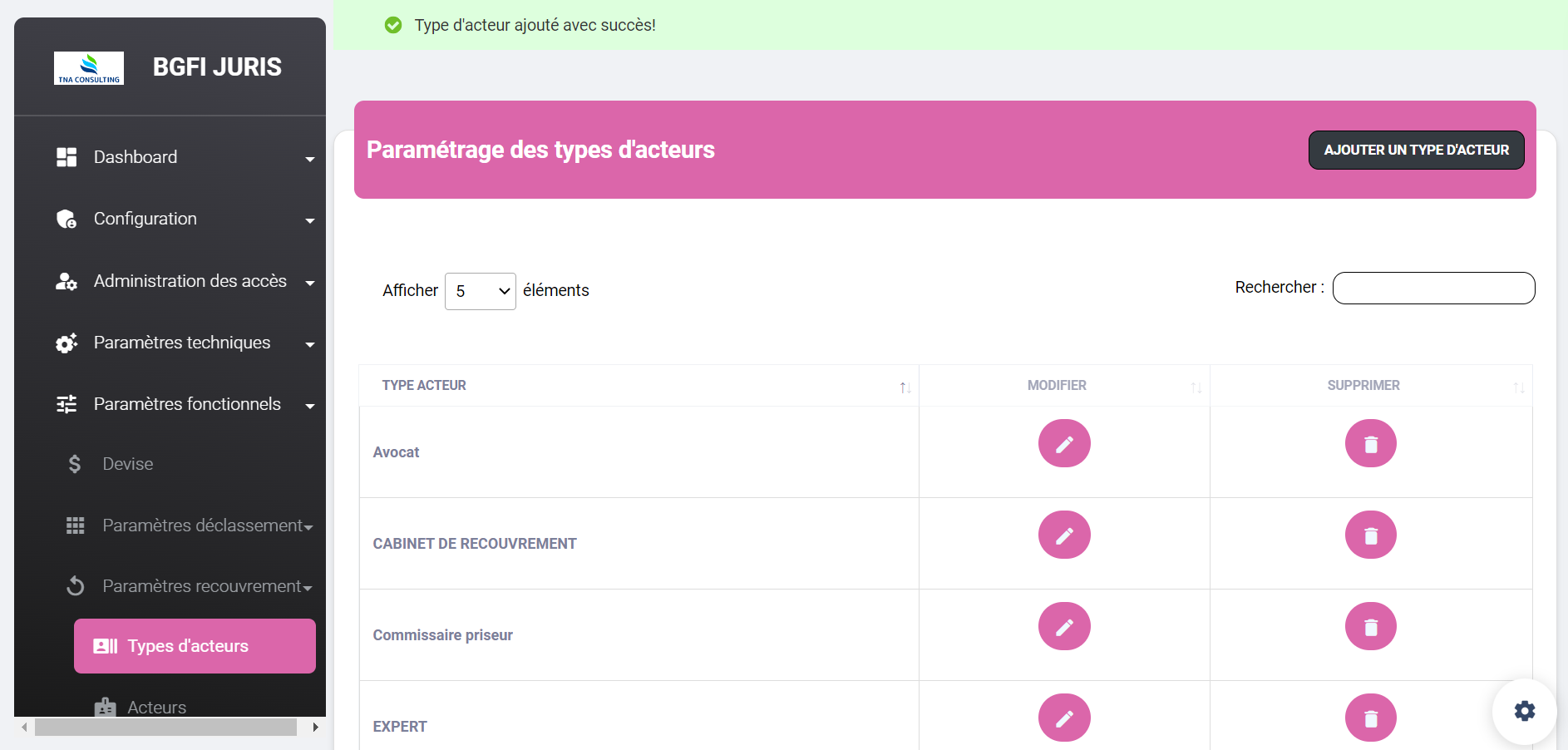Open the floating settings gear button
The height and width of the screenshot is (750, 1568).
point(1524,711)
